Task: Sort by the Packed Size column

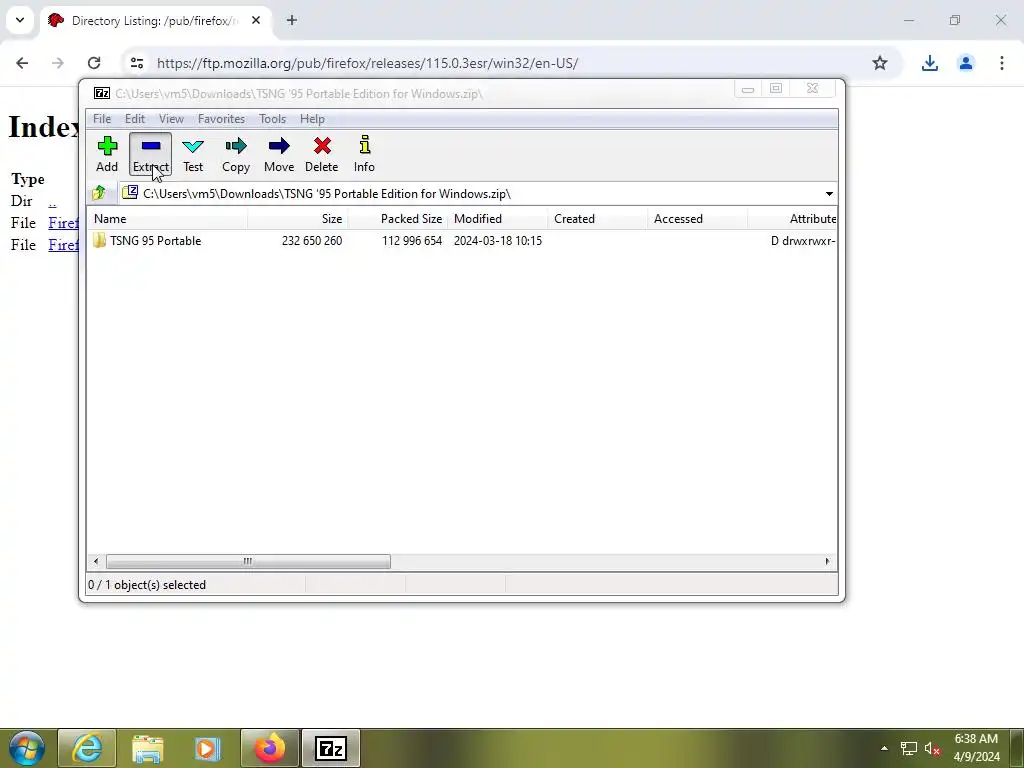Action: 398,219
